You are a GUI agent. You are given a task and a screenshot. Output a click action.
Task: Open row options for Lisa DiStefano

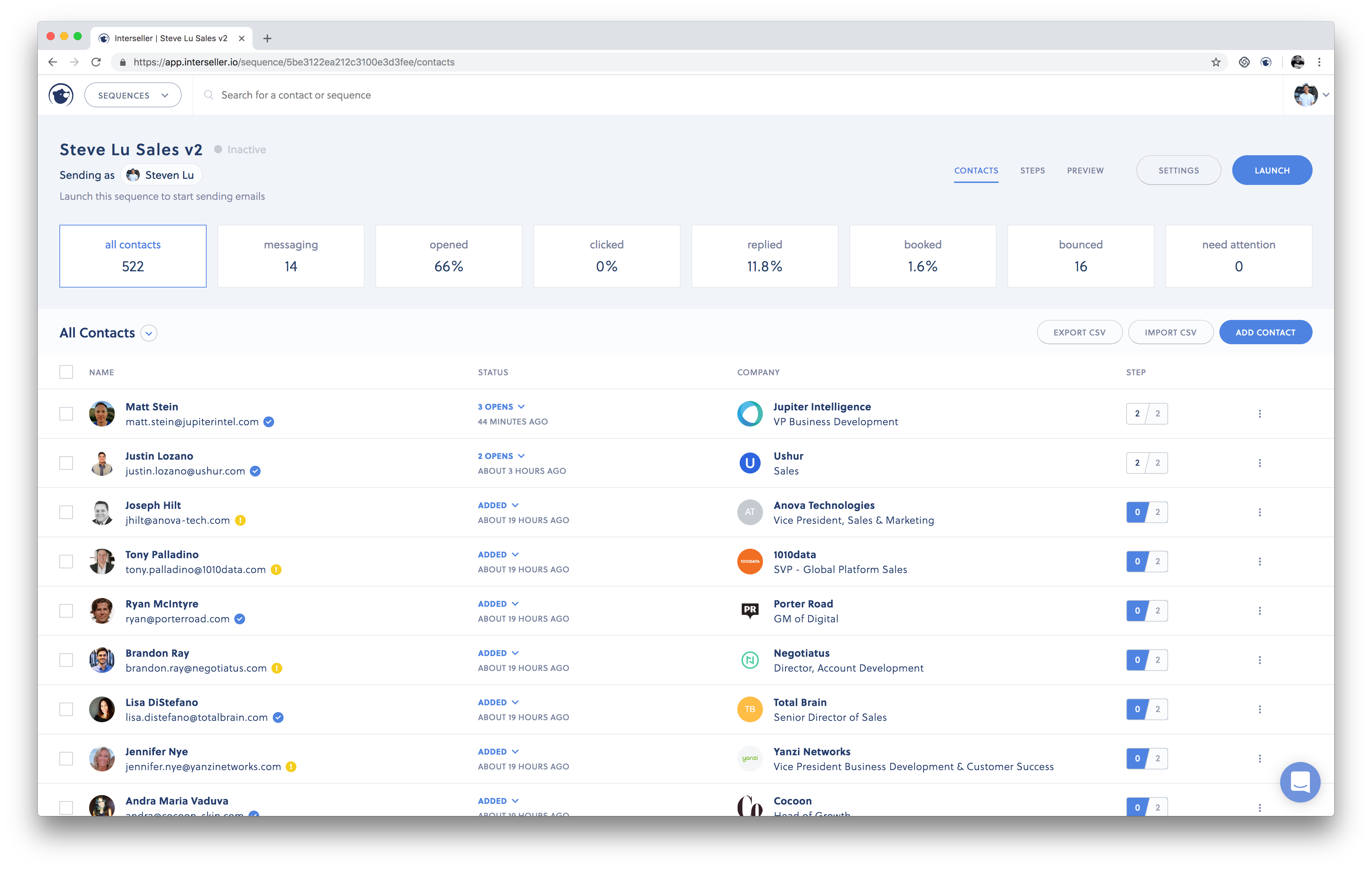click(1259, 709)
